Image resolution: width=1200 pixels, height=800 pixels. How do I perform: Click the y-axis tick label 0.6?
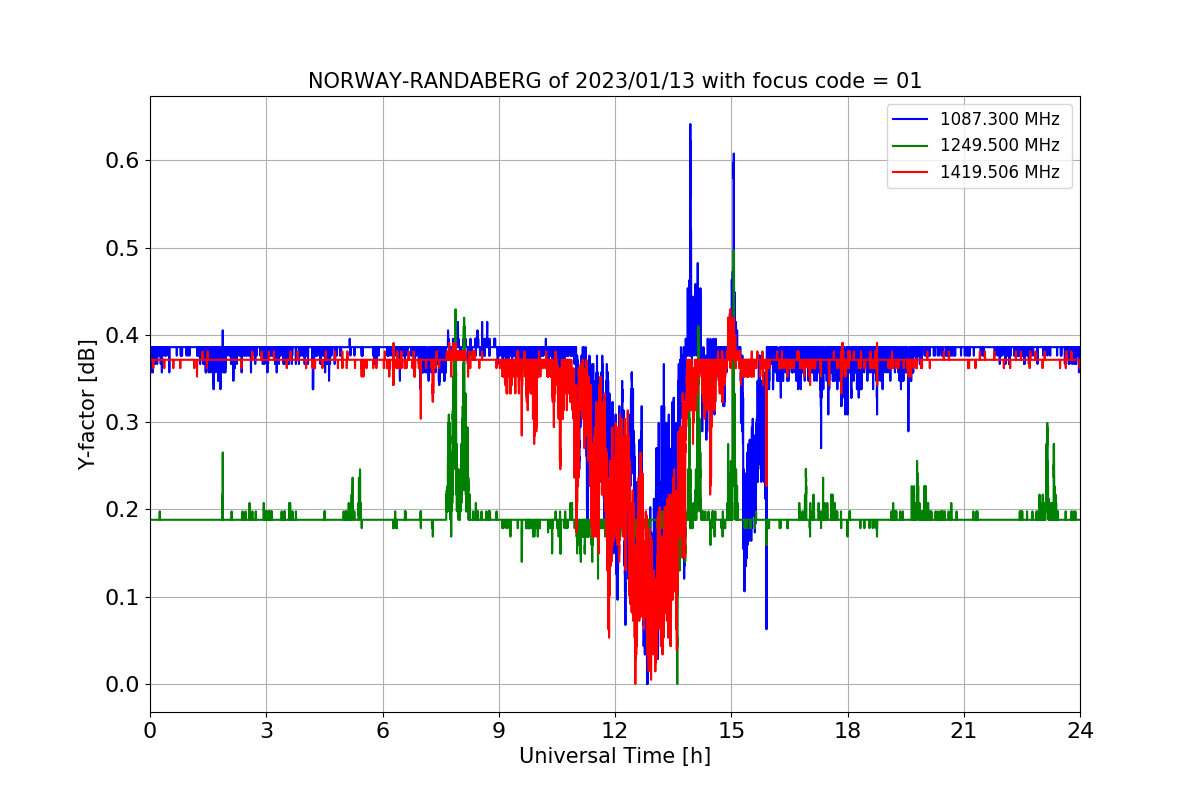tap(122, 161)
